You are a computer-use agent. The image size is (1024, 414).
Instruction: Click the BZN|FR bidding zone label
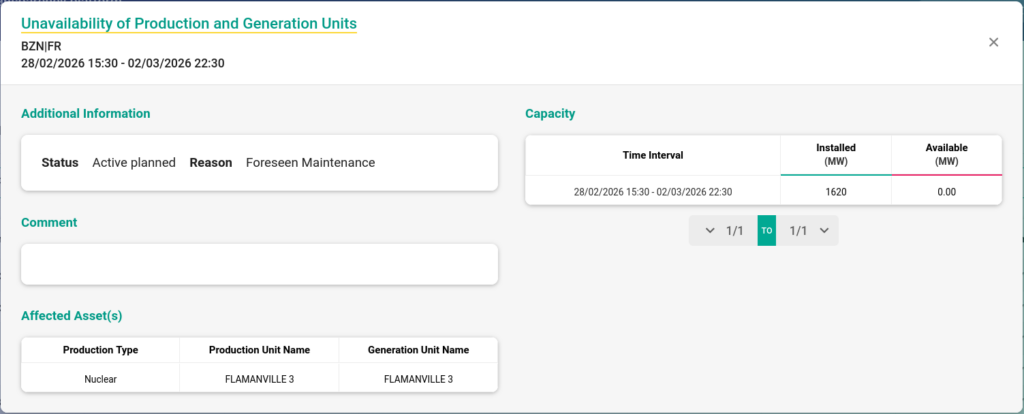(41, 46)
